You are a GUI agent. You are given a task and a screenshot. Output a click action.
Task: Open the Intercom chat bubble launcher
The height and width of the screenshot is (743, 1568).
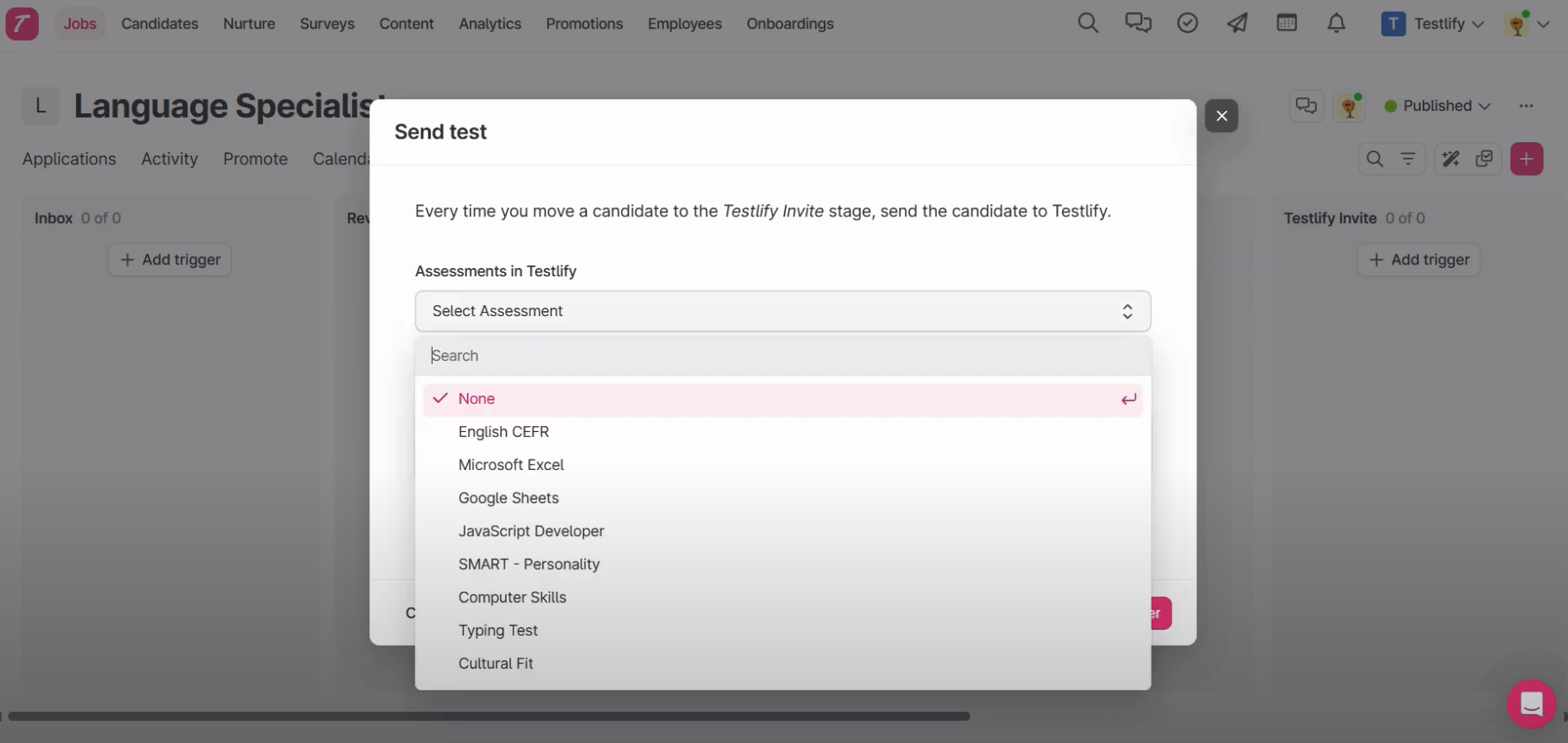[x=1532, y=704]
